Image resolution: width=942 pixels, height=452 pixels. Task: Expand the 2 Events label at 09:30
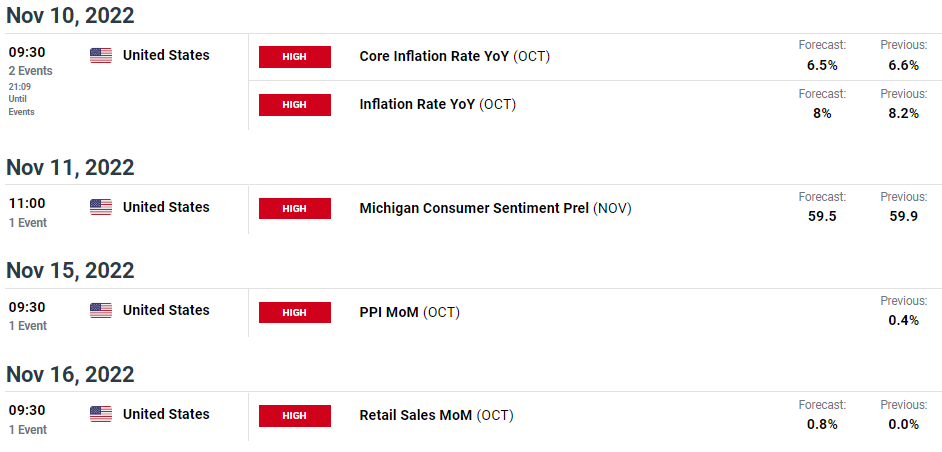click(x=31, y=71)
